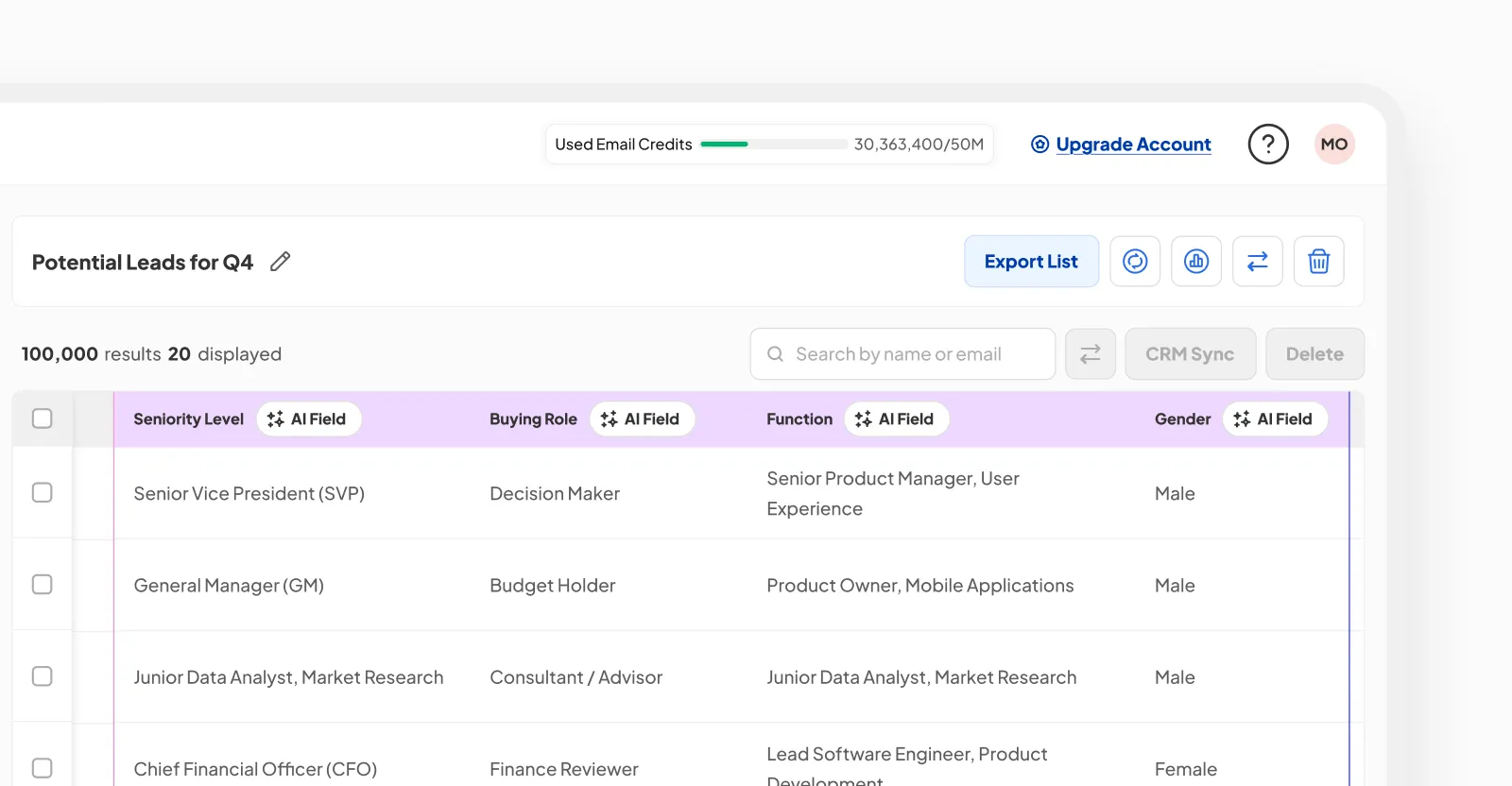Open help via question mark icon
The width and height of the screenshot is (1512, 786).
[x=1268, y=145]
